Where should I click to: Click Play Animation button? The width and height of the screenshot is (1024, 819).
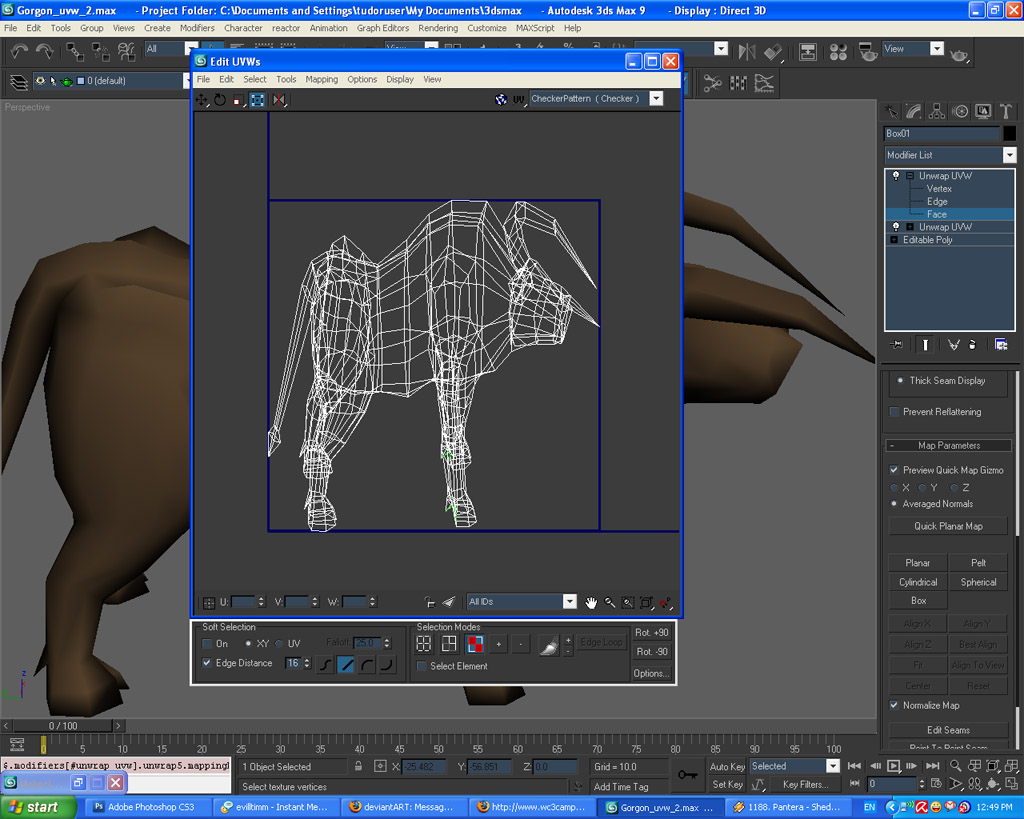click(893, 766)
